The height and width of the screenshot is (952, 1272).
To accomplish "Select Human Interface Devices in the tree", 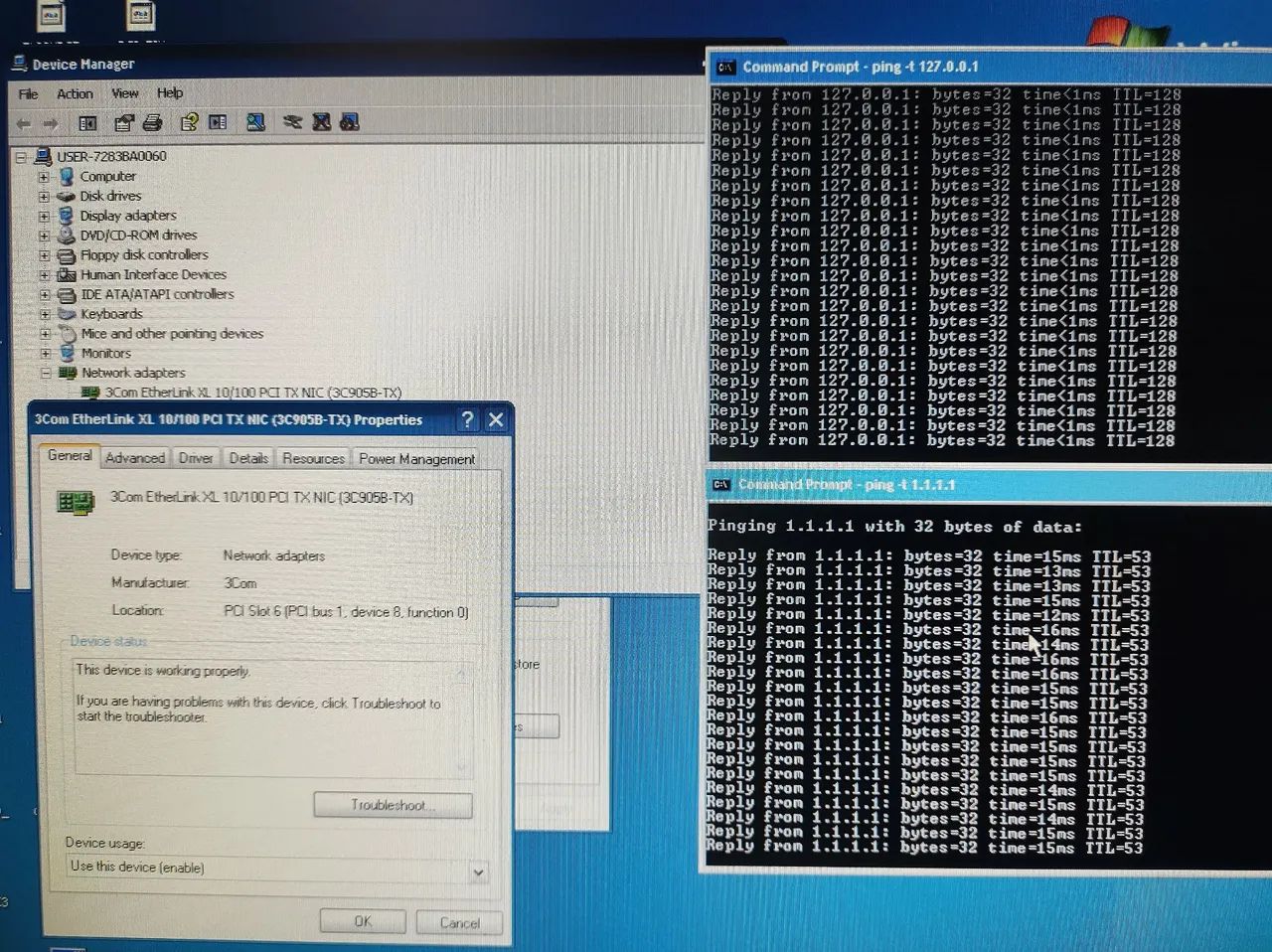I will [x=153, y=274].
